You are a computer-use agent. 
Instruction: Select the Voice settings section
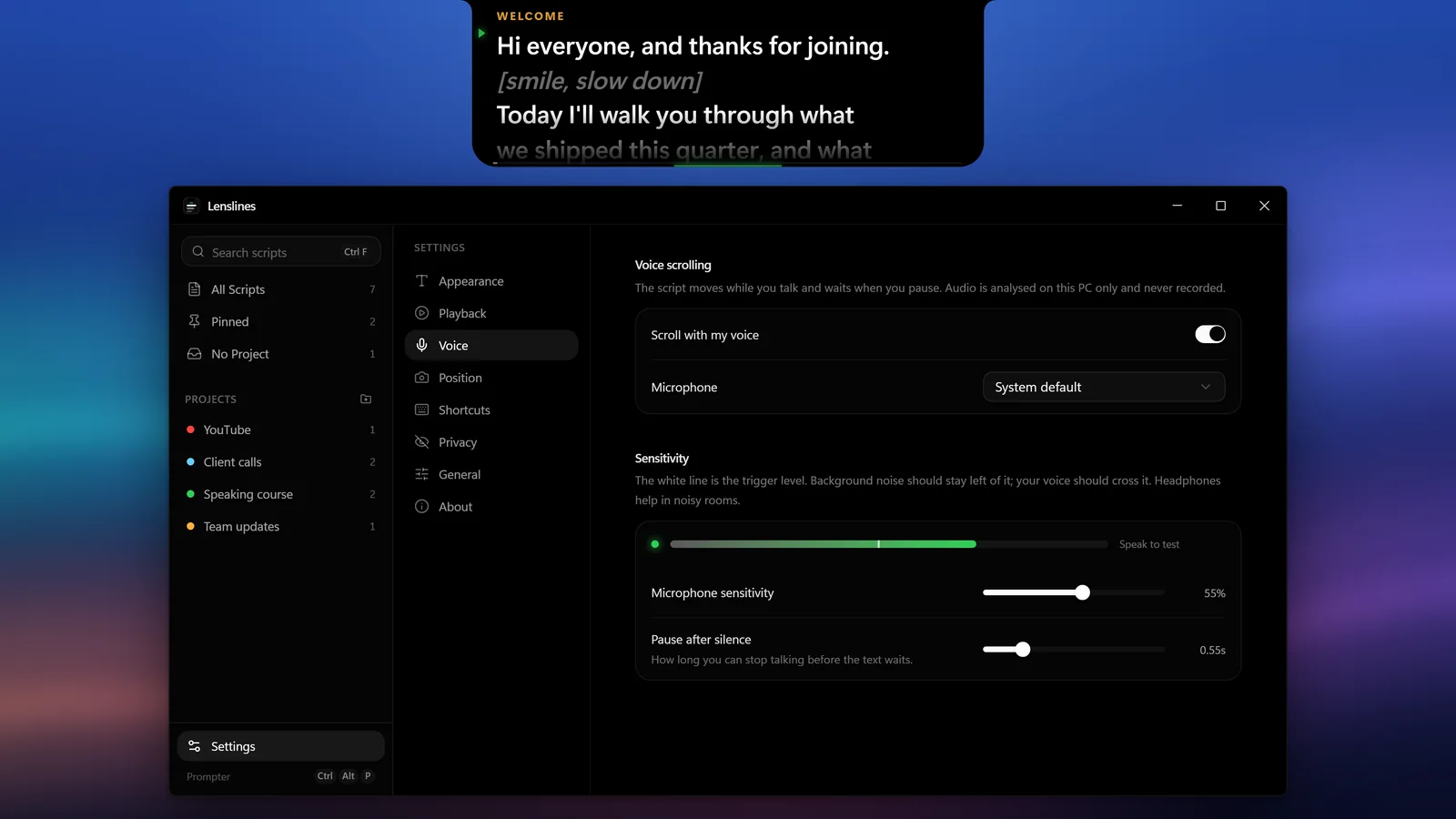pyautogui.click(x=491, y=345)
